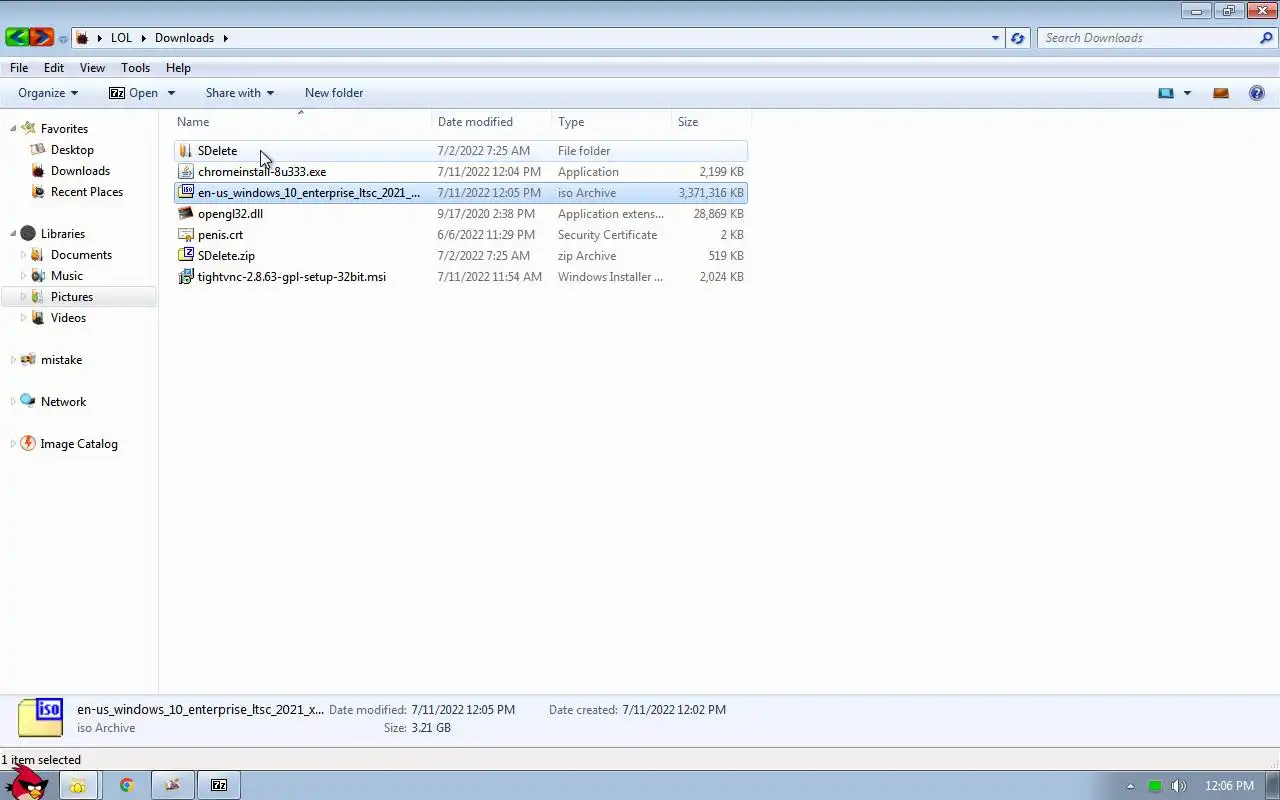The image size is (1280, 800).
Task: Open the Music library
Action: point(67,276)
